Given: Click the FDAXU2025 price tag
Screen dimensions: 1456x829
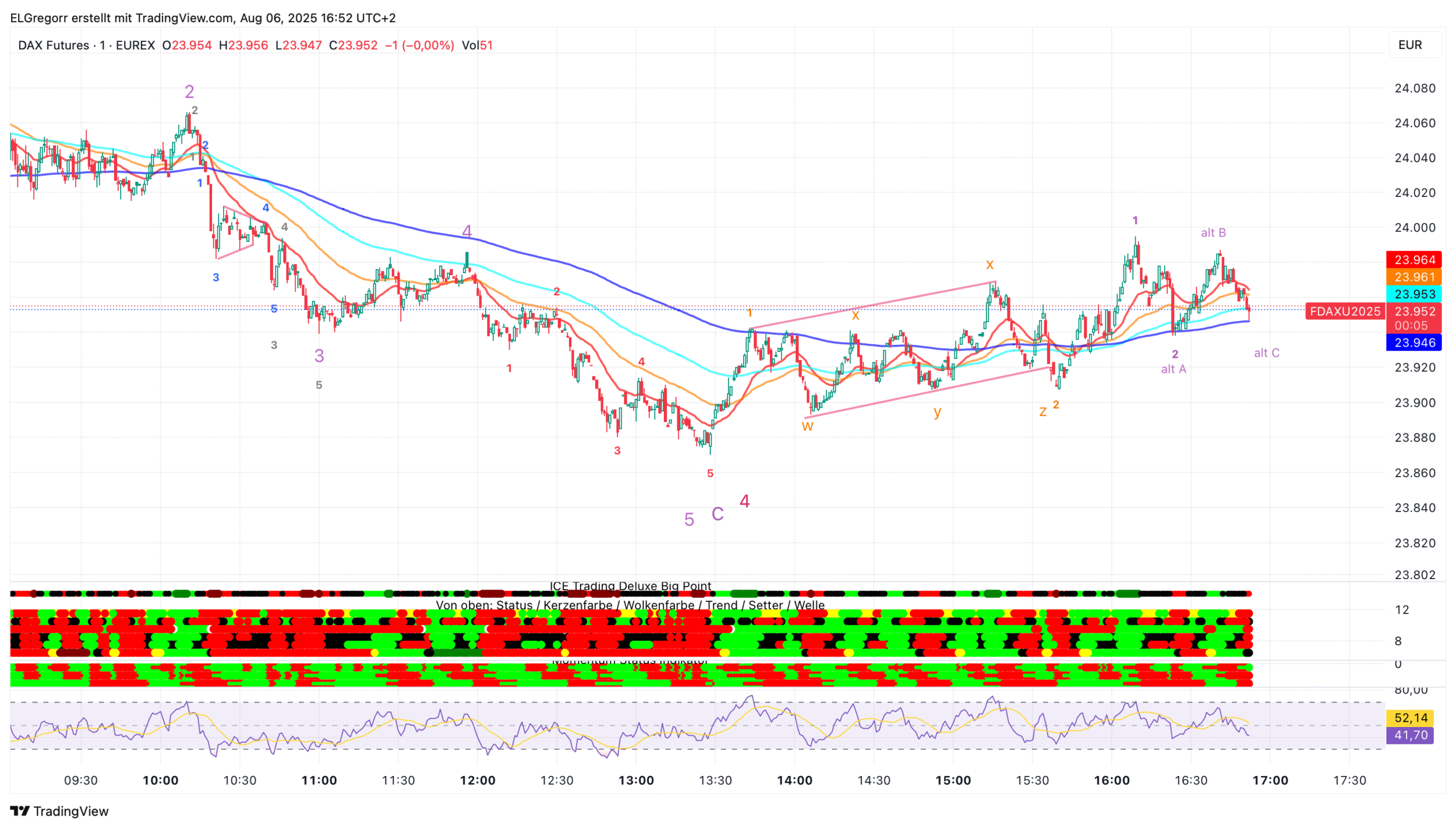Looking at the screenshot, I should [1345, 312].
